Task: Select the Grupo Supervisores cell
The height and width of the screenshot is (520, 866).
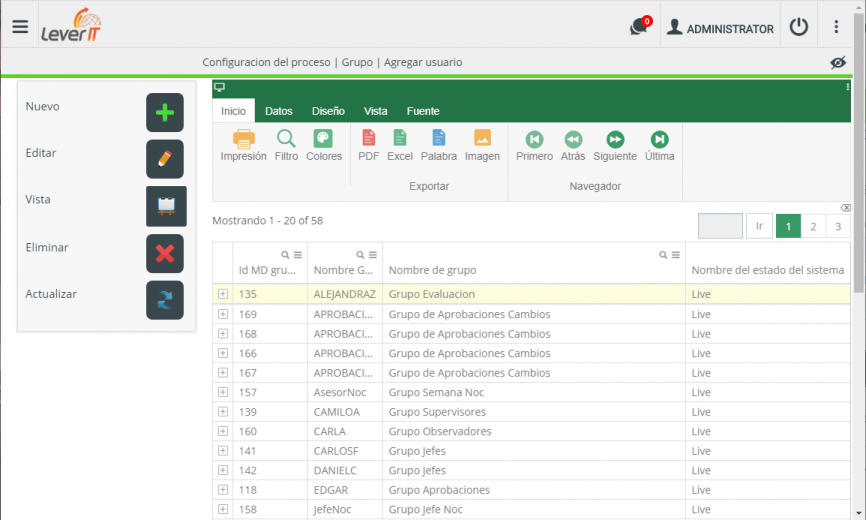Action: point(534,412)
